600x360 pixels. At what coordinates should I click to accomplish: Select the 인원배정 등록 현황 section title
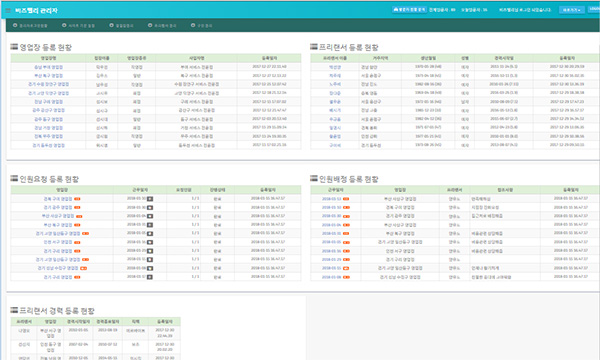[349, 179]
